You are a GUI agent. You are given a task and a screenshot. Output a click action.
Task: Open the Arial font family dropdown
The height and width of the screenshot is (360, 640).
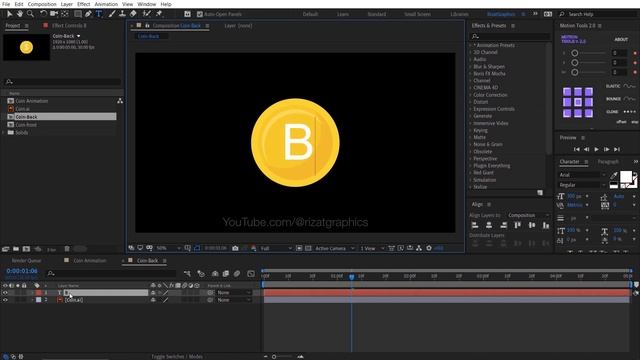582,175
